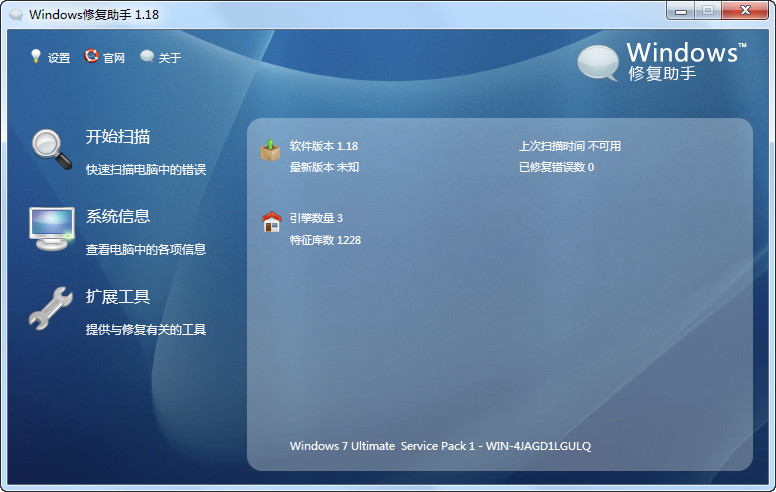The image size is (776, 492).
Task: Click the magnifying glass scan icon
Action: (x=52, y=149)
